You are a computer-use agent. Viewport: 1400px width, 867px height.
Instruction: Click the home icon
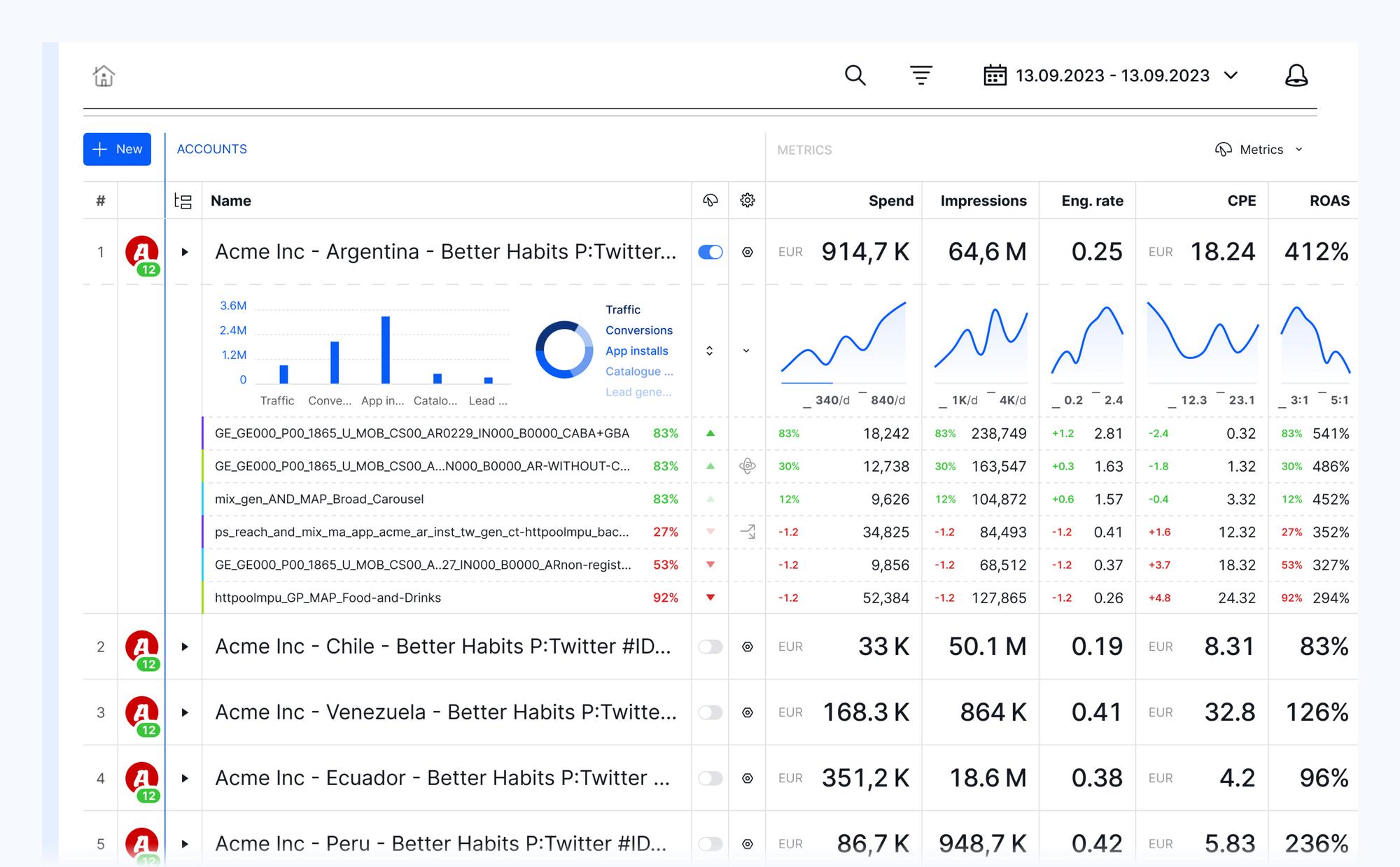click(x=104, y=76)
